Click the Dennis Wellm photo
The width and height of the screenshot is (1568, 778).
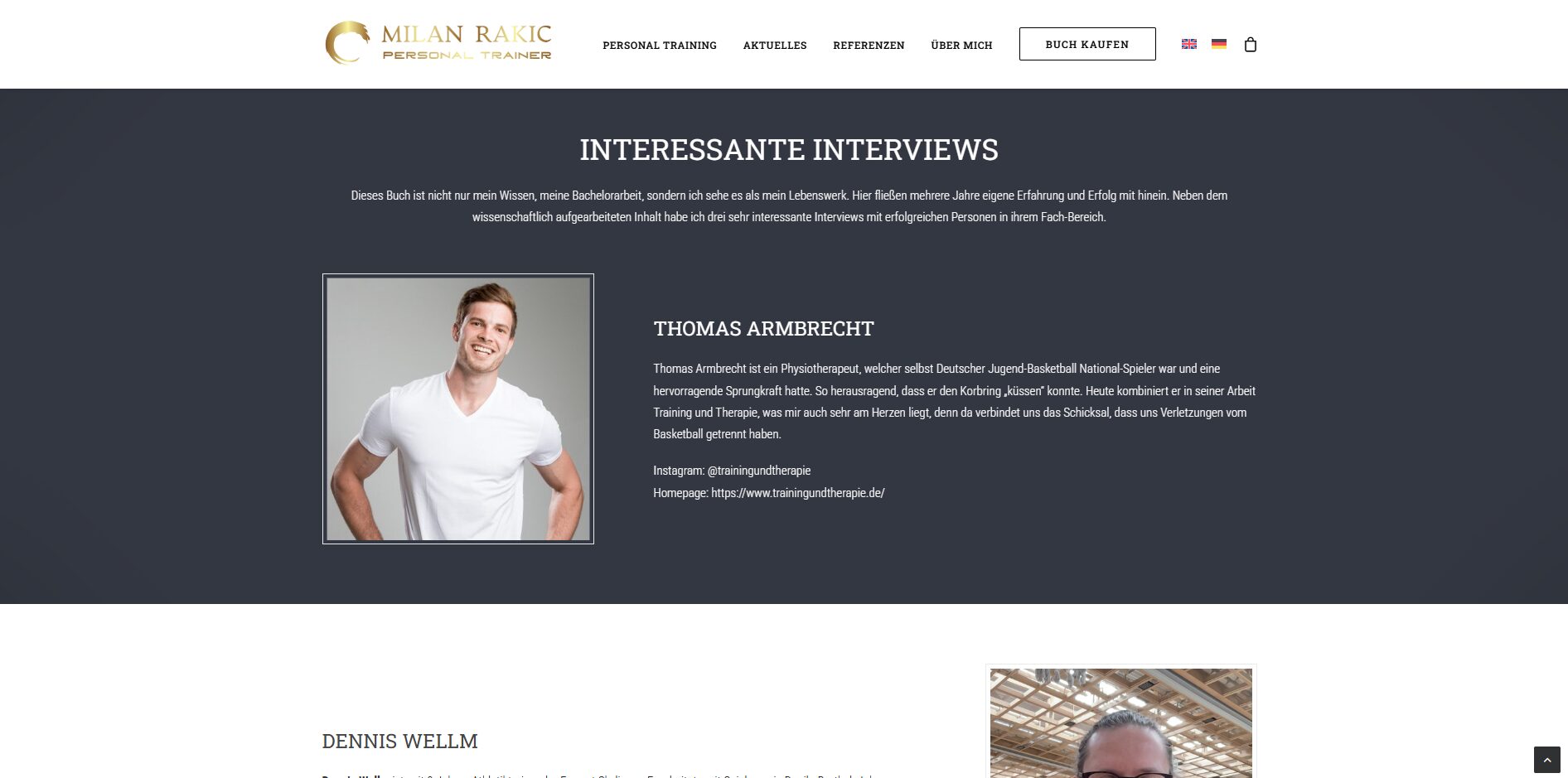point(1120,722)
